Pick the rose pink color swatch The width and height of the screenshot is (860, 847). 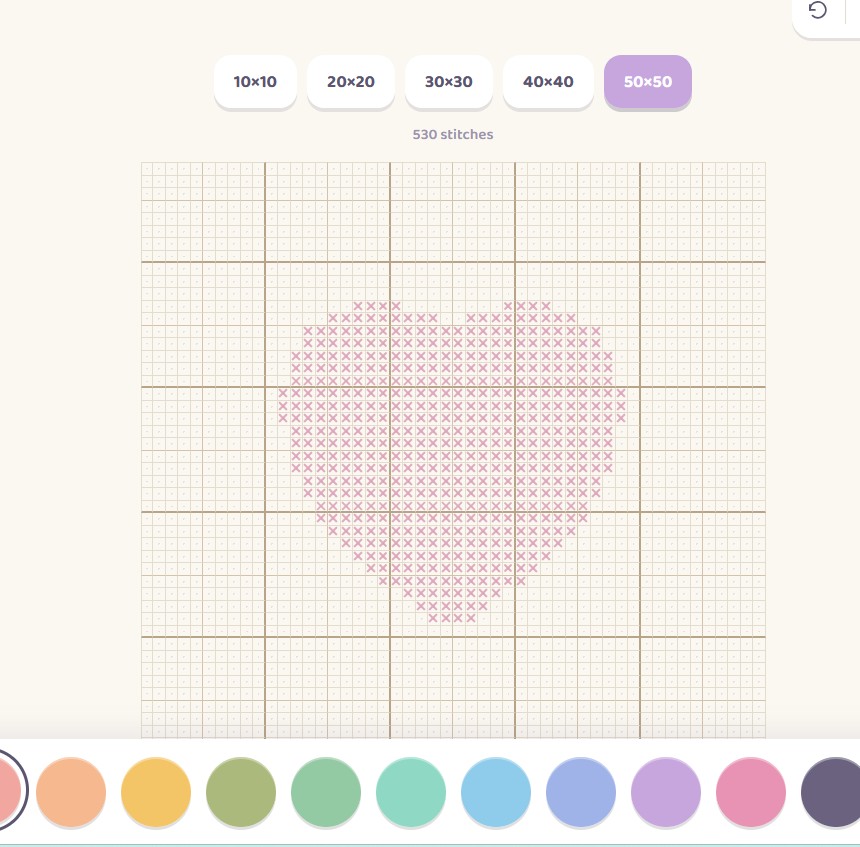tap(751, 792)
